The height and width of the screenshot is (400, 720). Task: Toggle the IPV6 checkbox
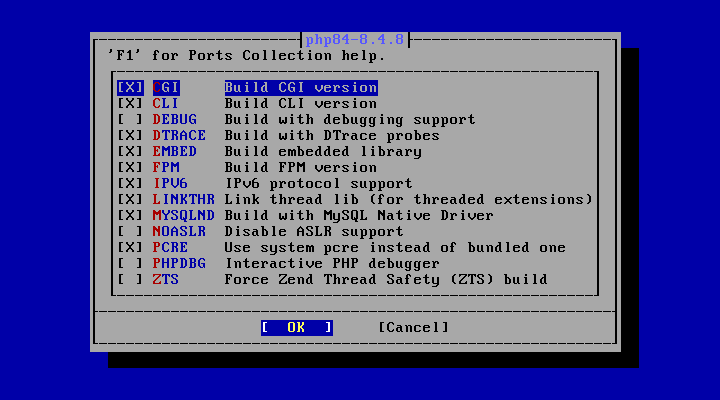click(130, 183)
